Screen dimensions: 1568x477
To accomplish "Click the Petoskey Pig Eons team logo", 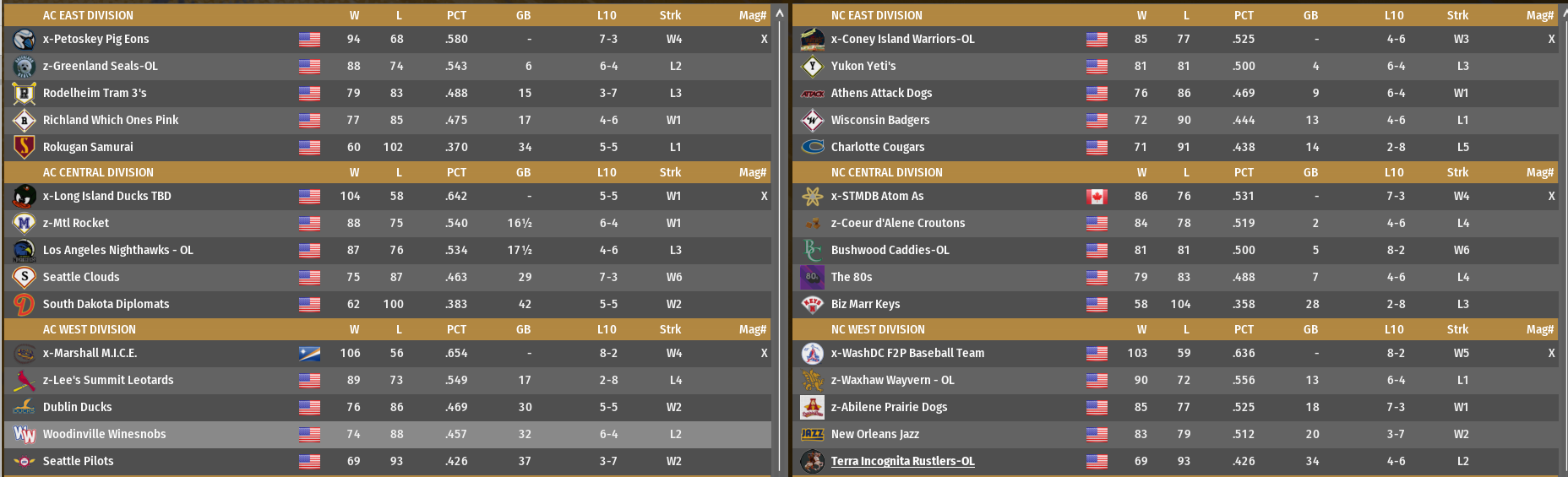I will (x=24, y=40).
